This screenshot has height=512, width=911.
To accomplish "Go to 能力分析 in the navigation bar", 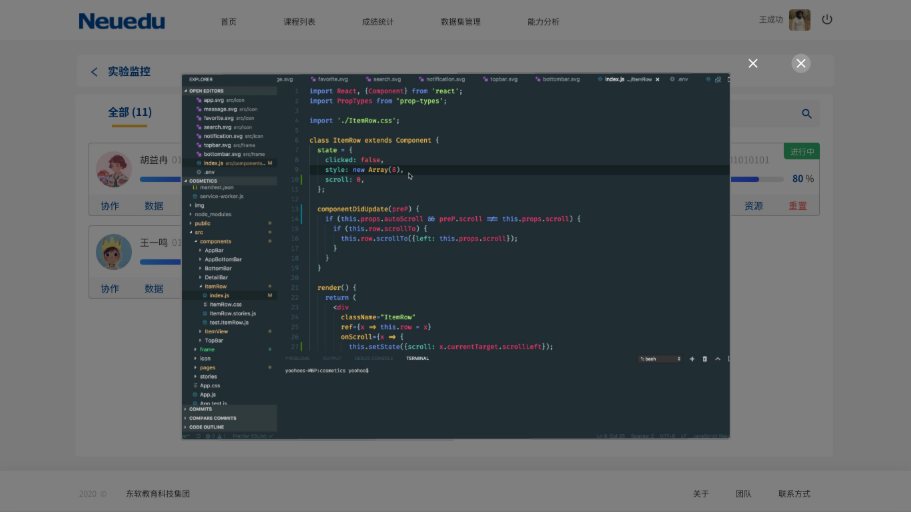I will click(543, 21).
